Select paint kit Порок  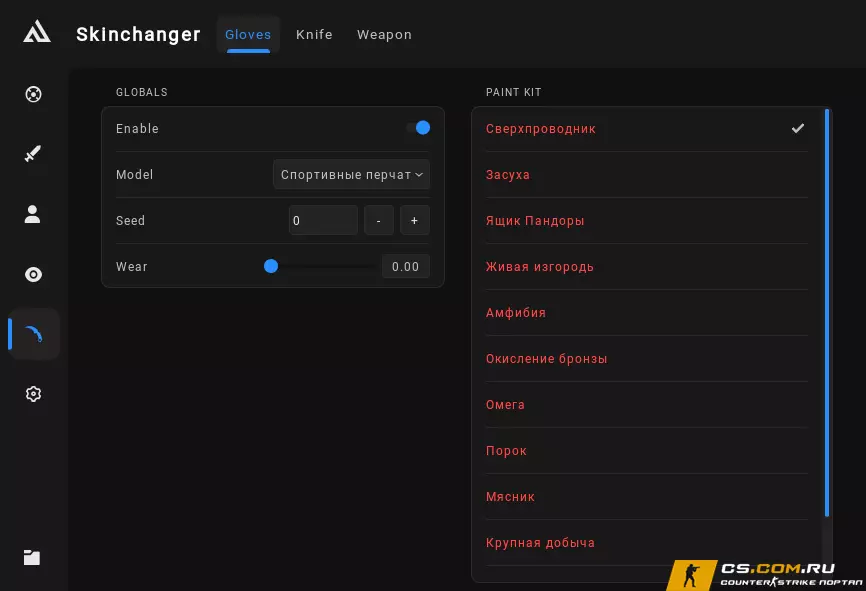646,451
